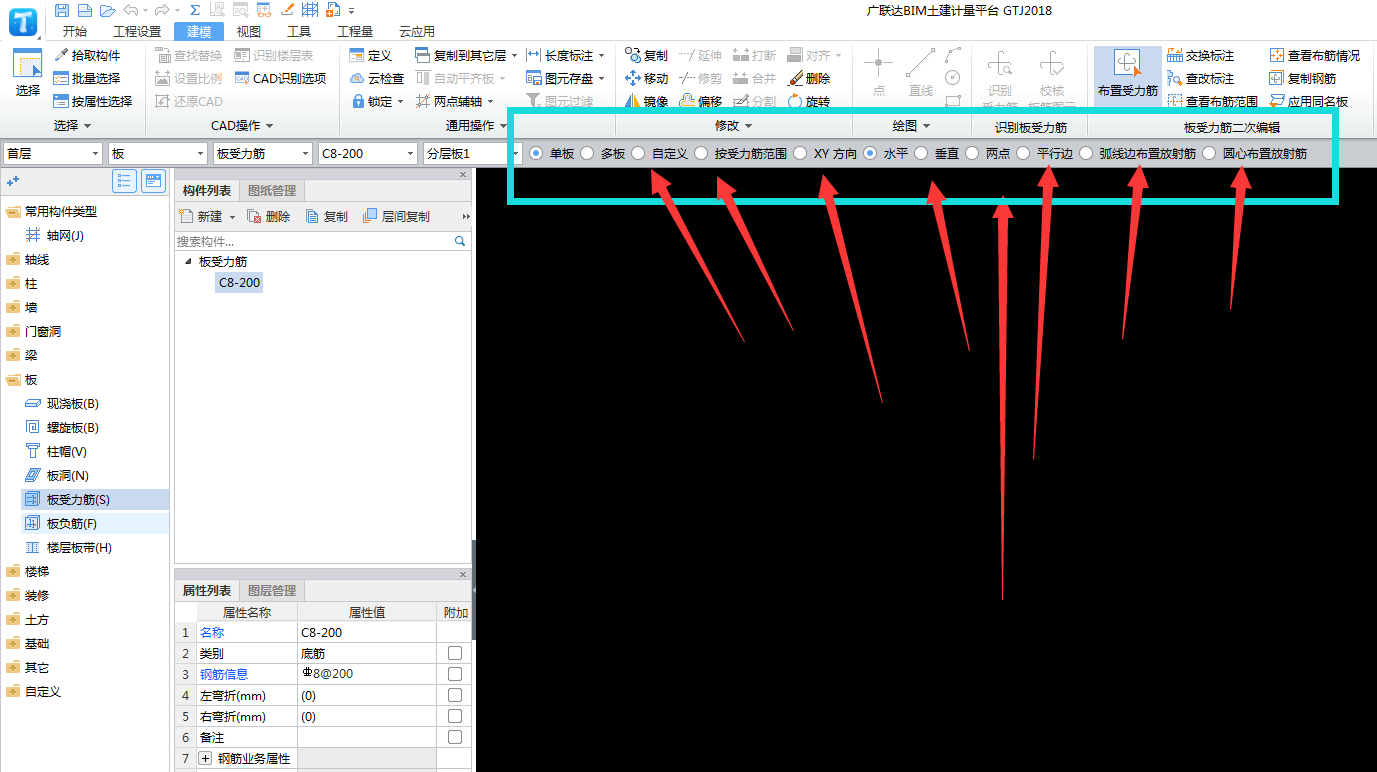Viewport: 1377px width, 772px height.
Task: Click the 钢筋信息 value cell
Action: point(367,674)
